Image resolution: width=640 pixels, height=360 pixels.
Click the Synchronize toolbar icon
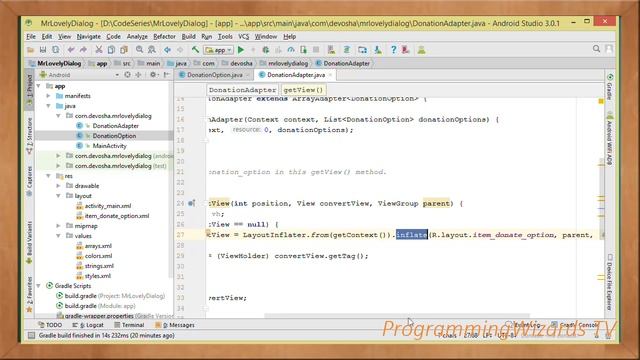click(x=56, y=50)
